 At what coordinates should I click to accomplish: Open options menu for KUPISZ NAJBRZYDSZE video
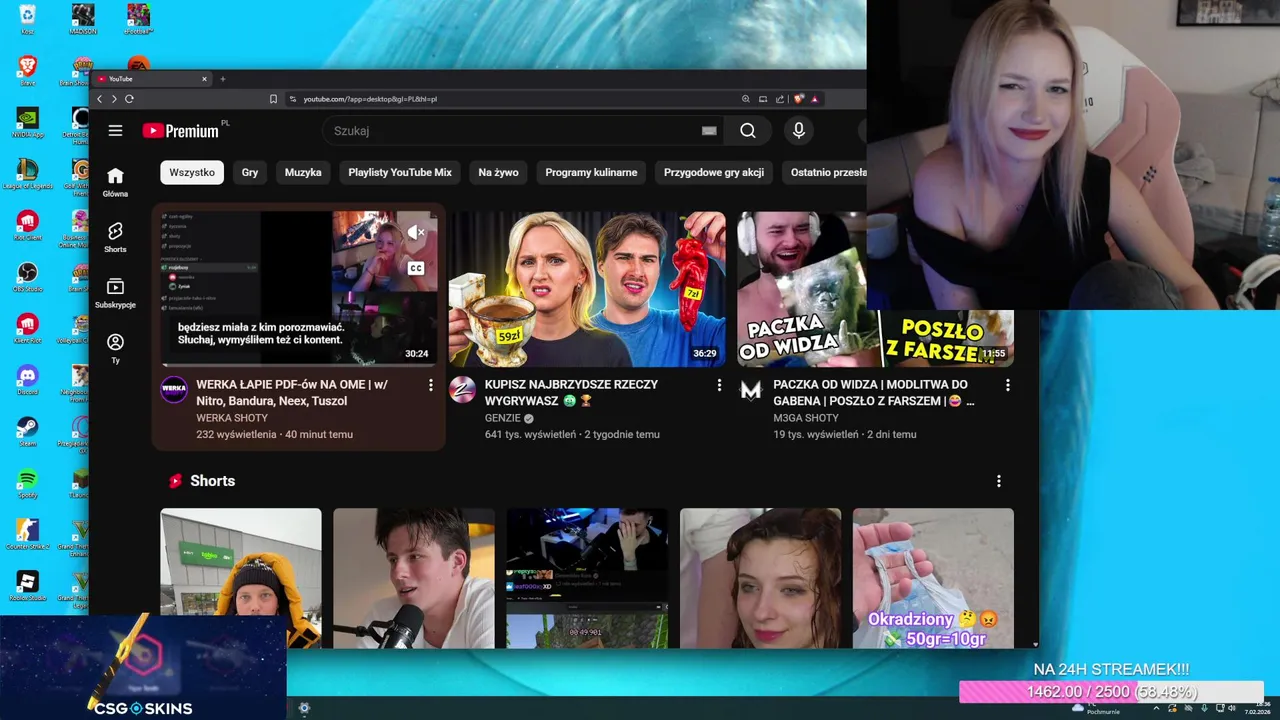pos(719,385)
